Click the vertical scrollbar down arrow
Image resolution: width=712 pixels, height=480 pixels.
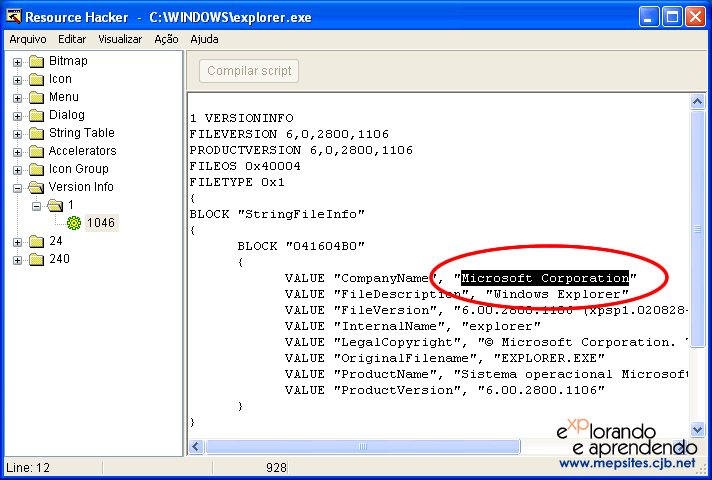697,429
